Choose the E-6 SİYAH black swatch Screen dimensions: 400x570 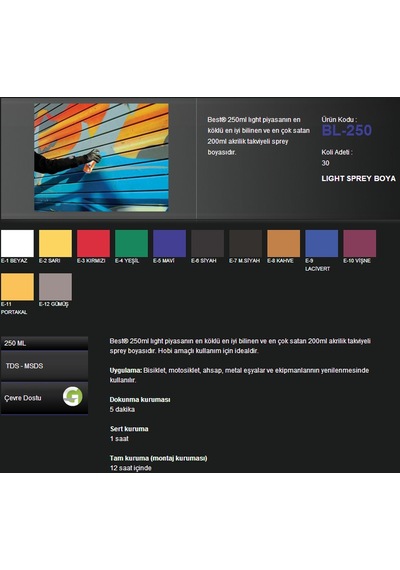click(x=208, y=243)
